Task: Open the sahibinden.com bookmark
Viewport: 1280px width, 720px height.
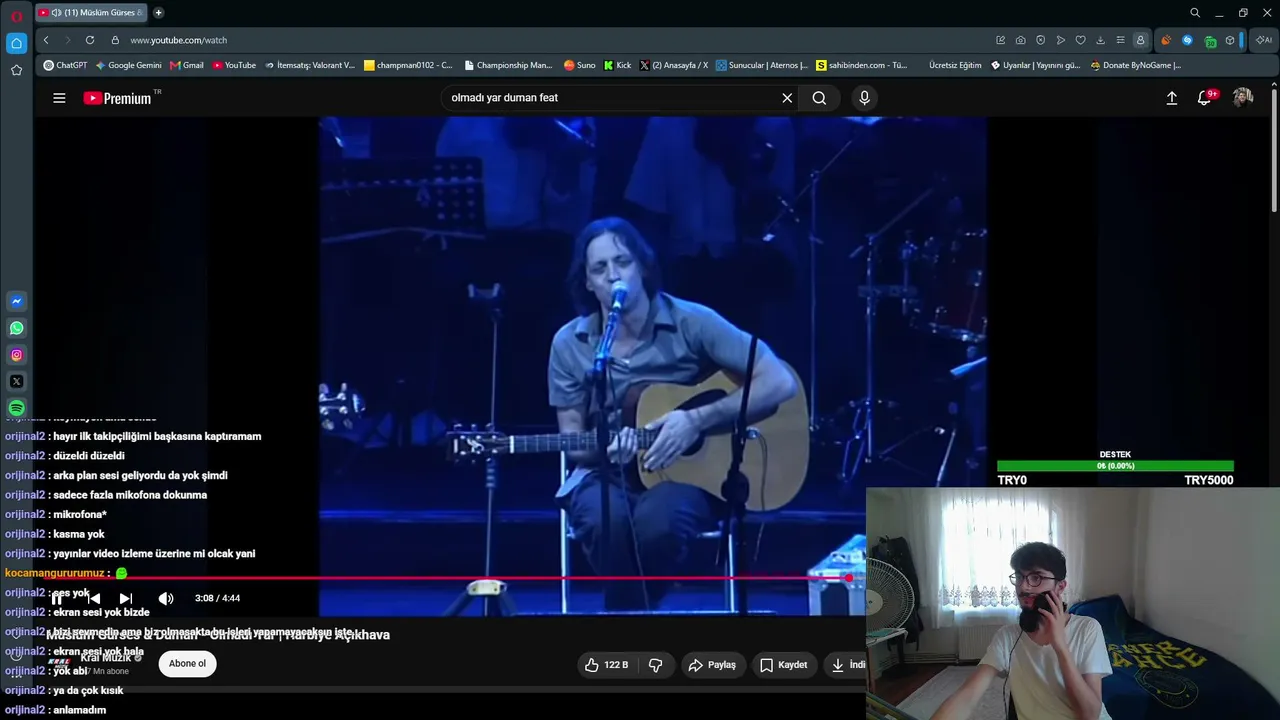Action: [x=862, y=65]
